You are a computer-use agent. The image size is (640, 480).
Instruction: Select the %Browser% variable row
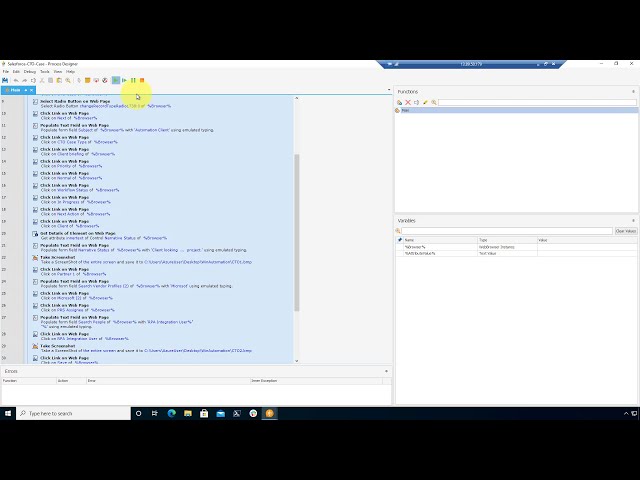click(516, 247)
